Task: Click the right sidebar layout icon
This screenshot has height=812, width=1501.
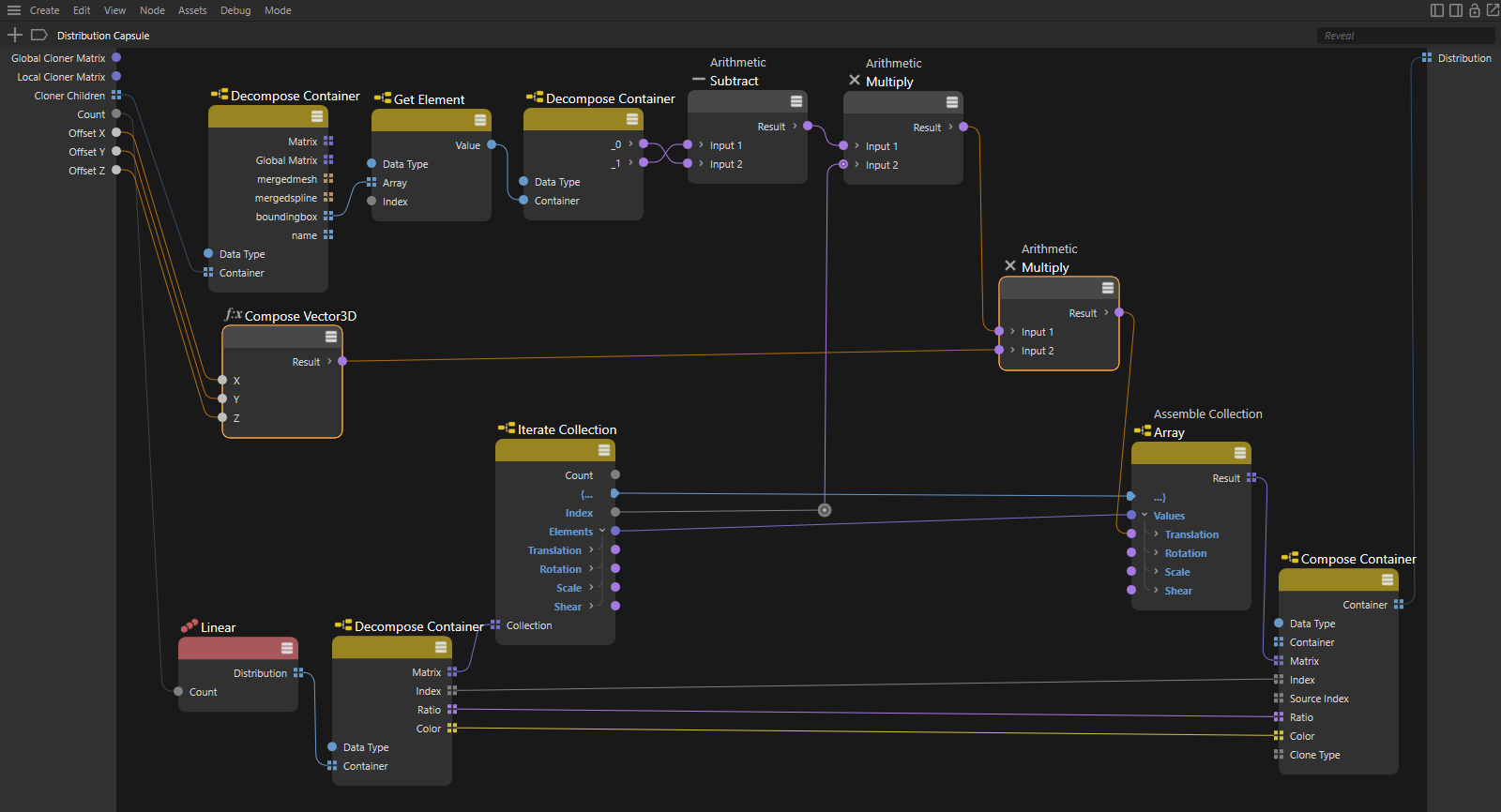Action: pyautogui.click(x=1455, y=10)
